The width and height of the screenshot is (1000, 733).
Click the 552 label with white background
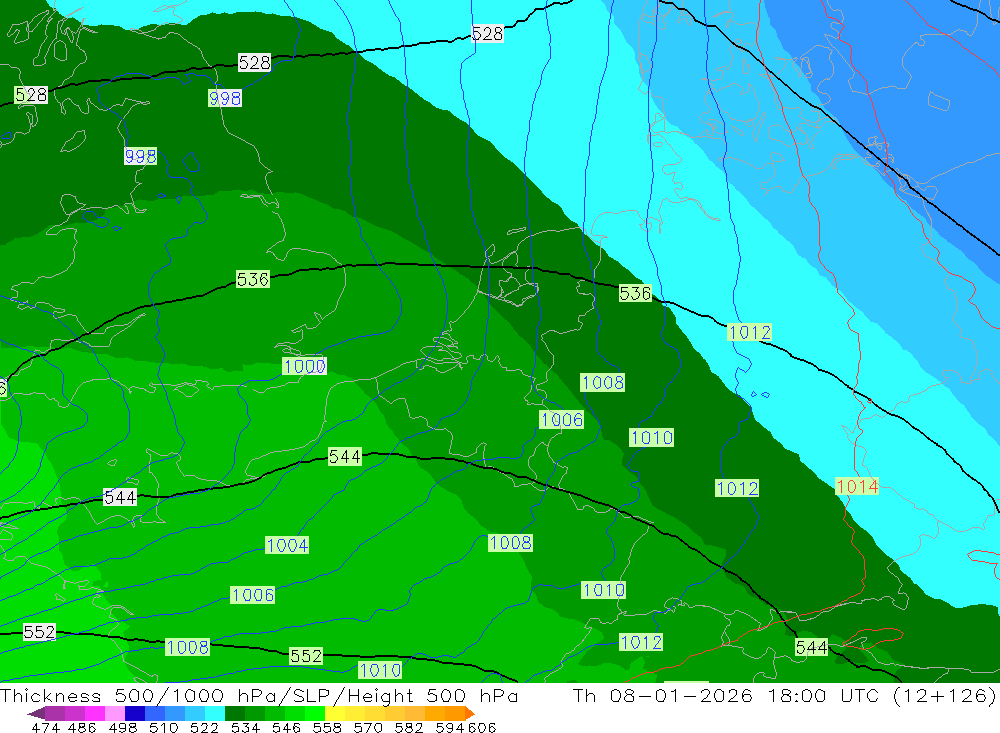tap(40, 632)
